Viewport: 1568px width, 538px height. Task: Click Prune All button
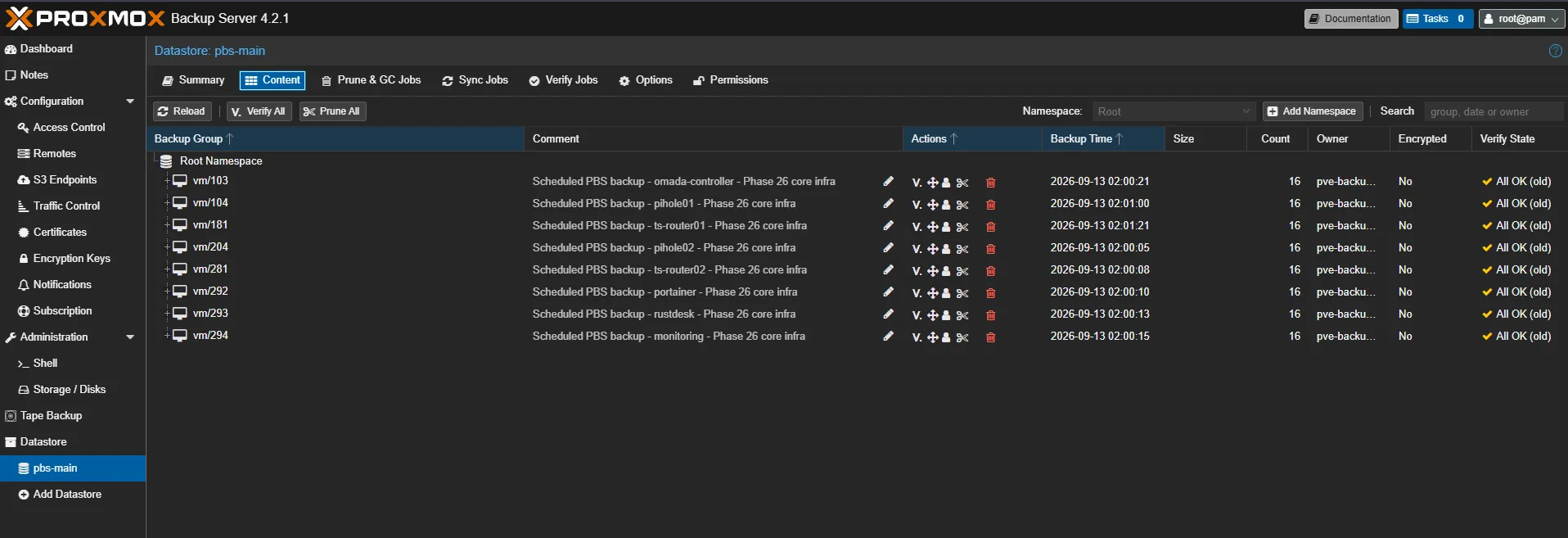coord(332,111)
